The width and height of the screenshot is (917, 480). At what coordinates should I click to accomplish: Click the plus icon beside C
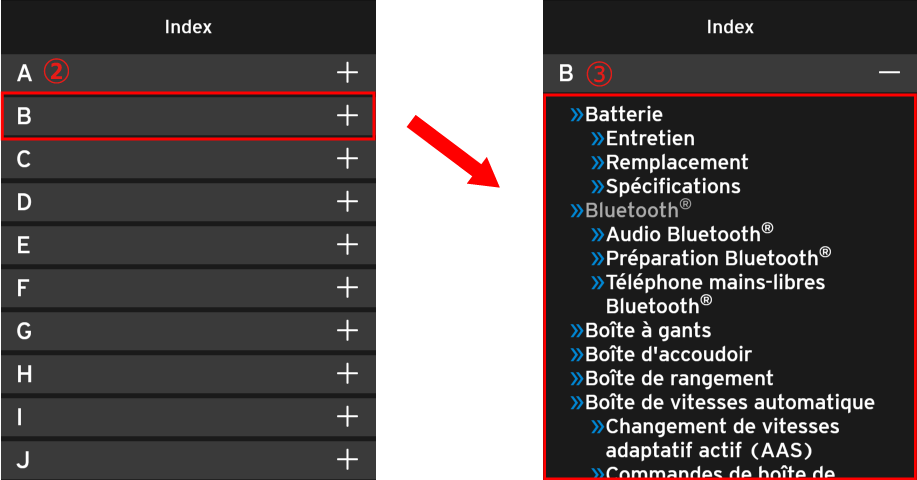(347, 159)
